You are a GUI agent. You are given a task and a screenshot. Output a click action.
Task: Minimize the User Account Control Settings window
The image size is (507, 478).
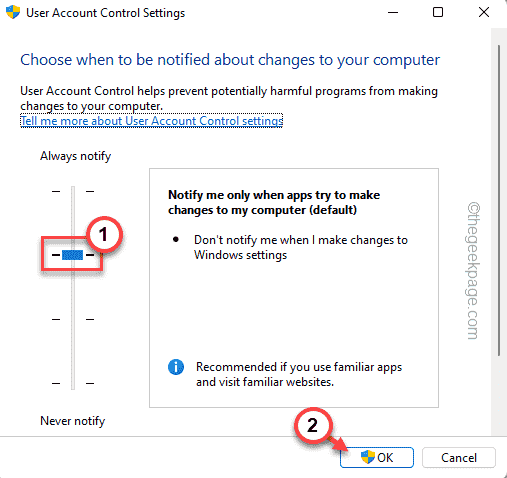pyautogui.click(x=393, y=13)
